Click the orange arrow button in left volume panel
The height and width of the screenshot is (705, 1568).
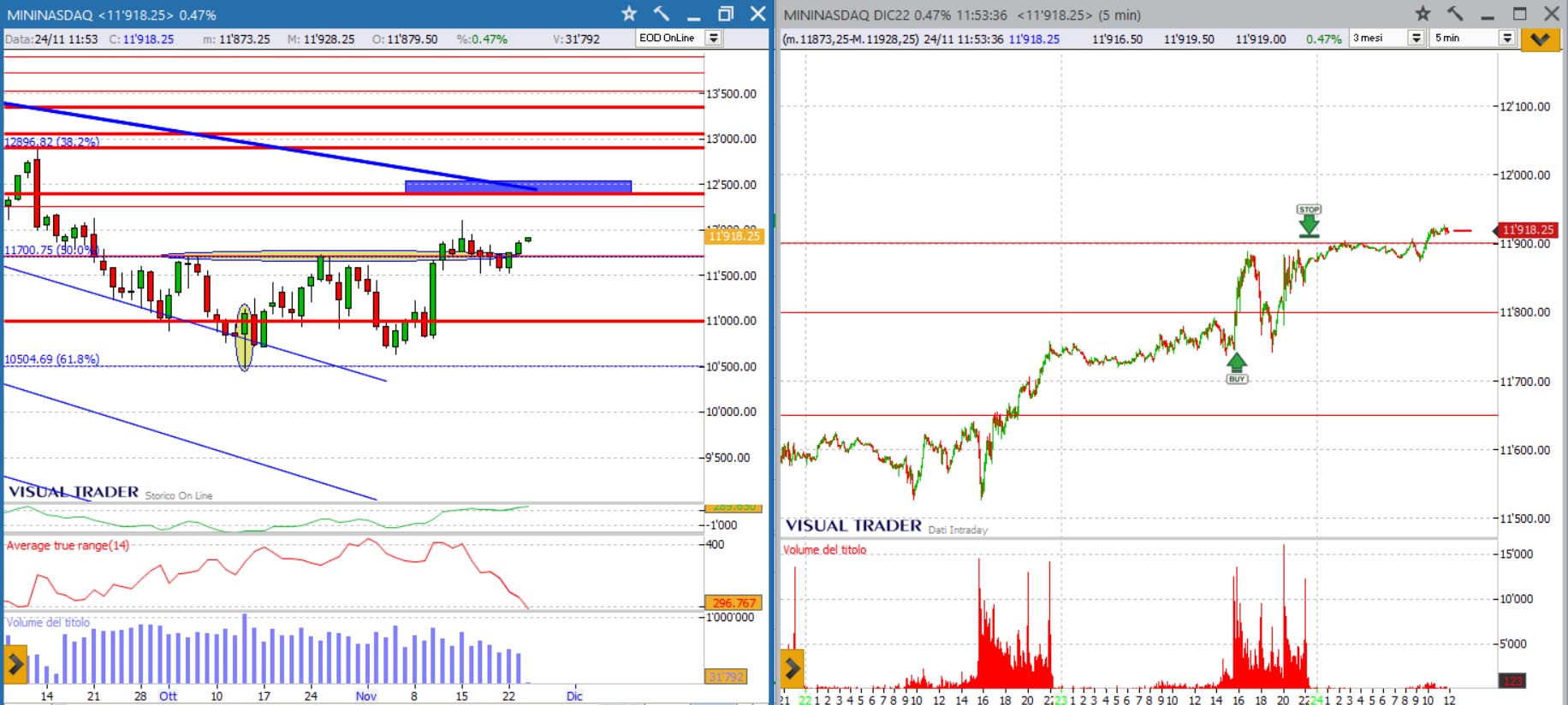[x=15, y=664]
